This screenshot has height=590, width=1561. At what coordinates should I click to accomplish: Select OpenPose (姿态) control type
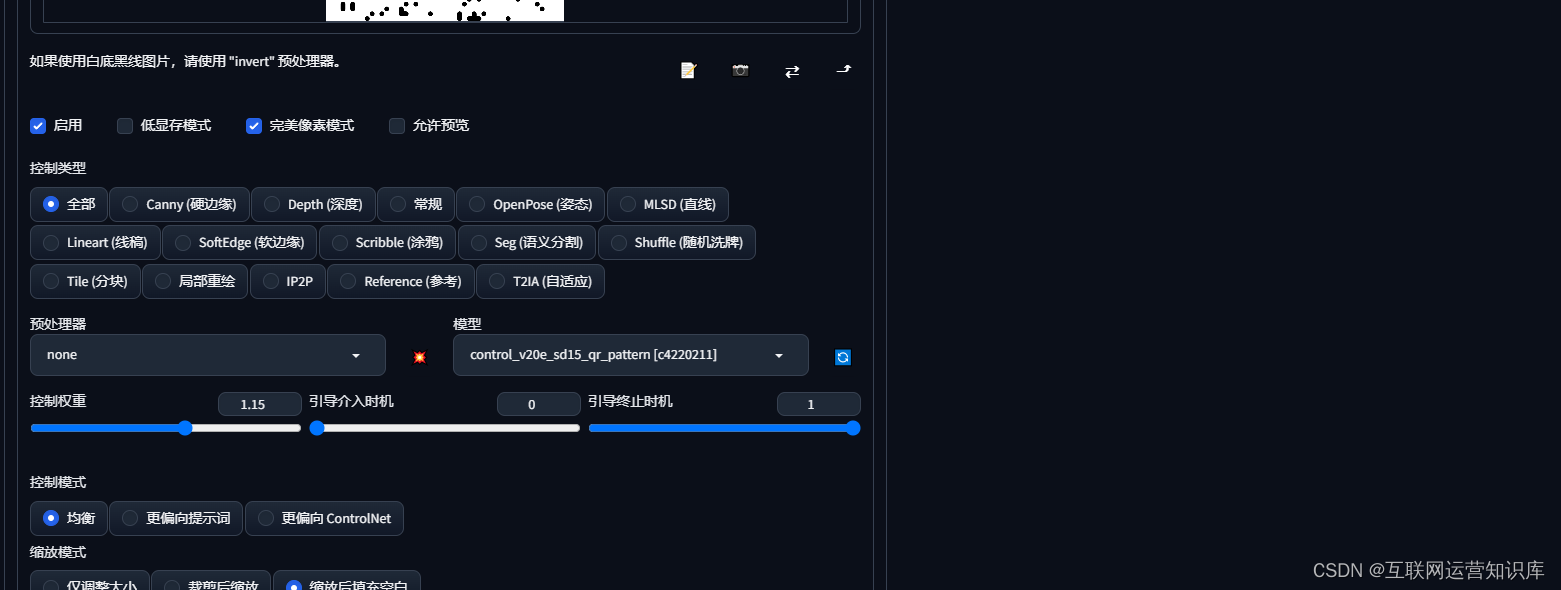(x=530, y=204)
